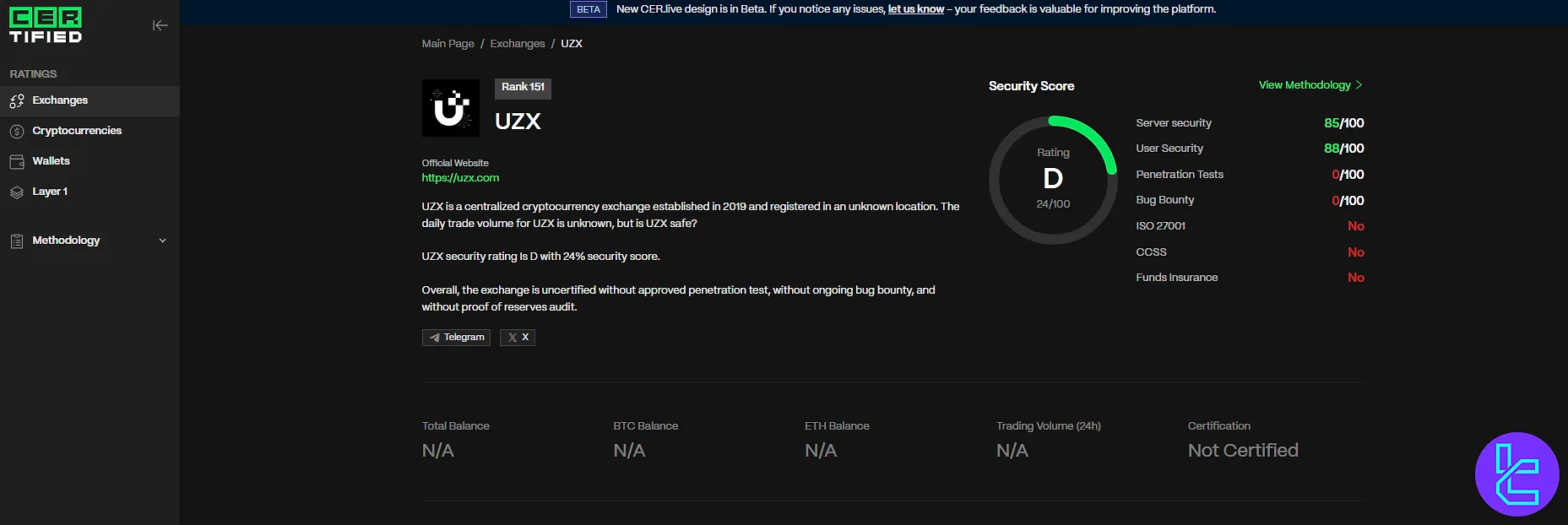This screenshot has width=1568, height=525.
Task: Click the Security Score heading
Action: click(1032, 86)
